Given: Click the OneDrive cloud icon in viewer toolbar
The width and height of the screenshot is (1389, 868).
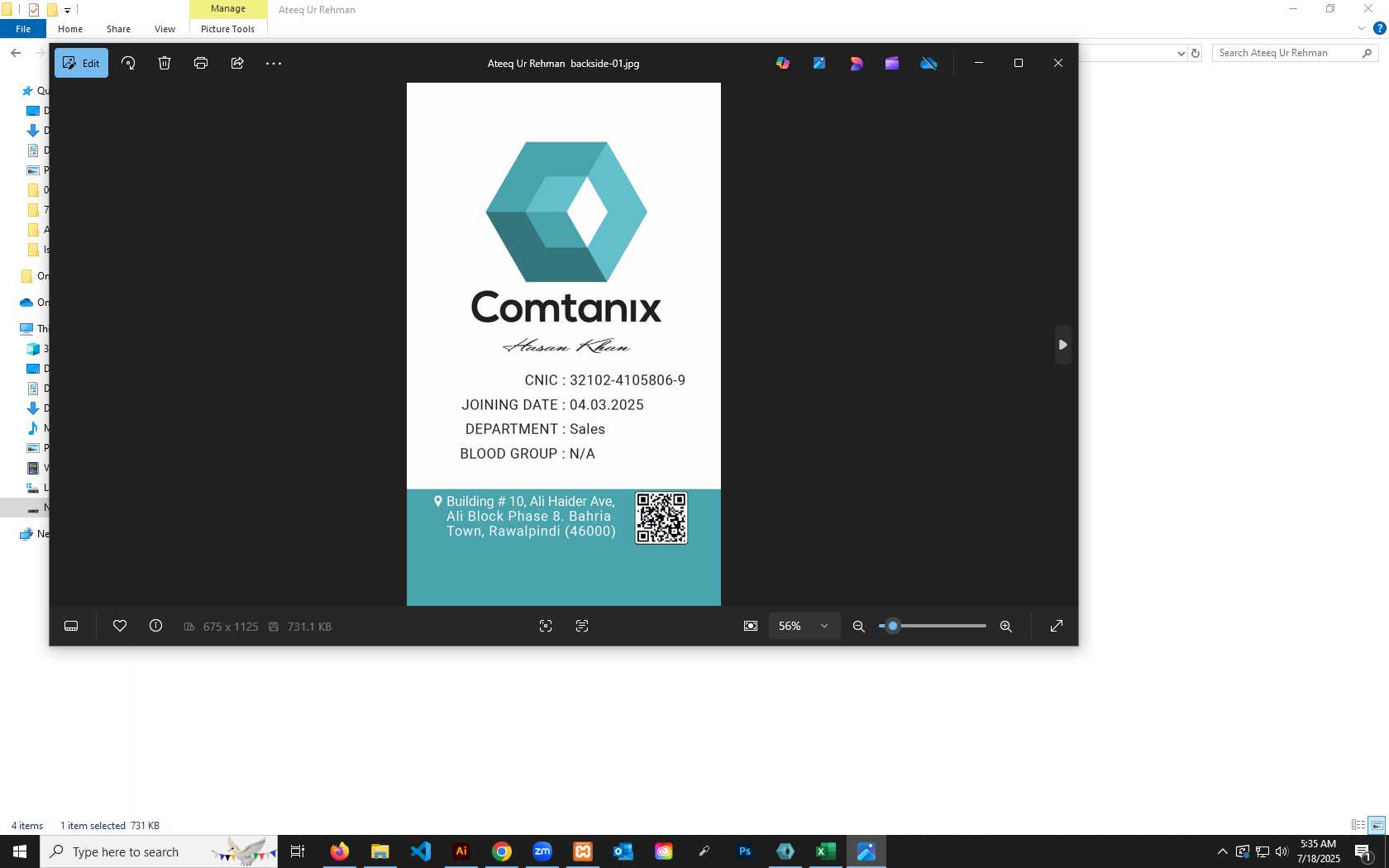Looking at the screenshot, I should coord(928,63).
